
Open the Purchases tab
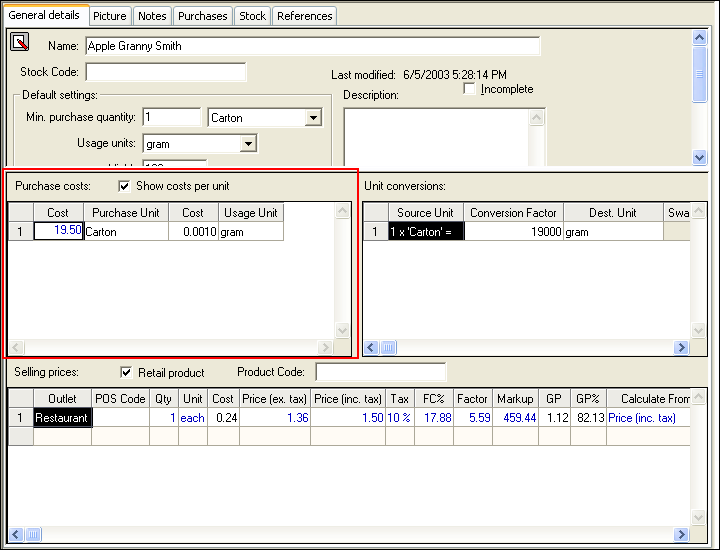pyautogui.click(x=202, y=16)
